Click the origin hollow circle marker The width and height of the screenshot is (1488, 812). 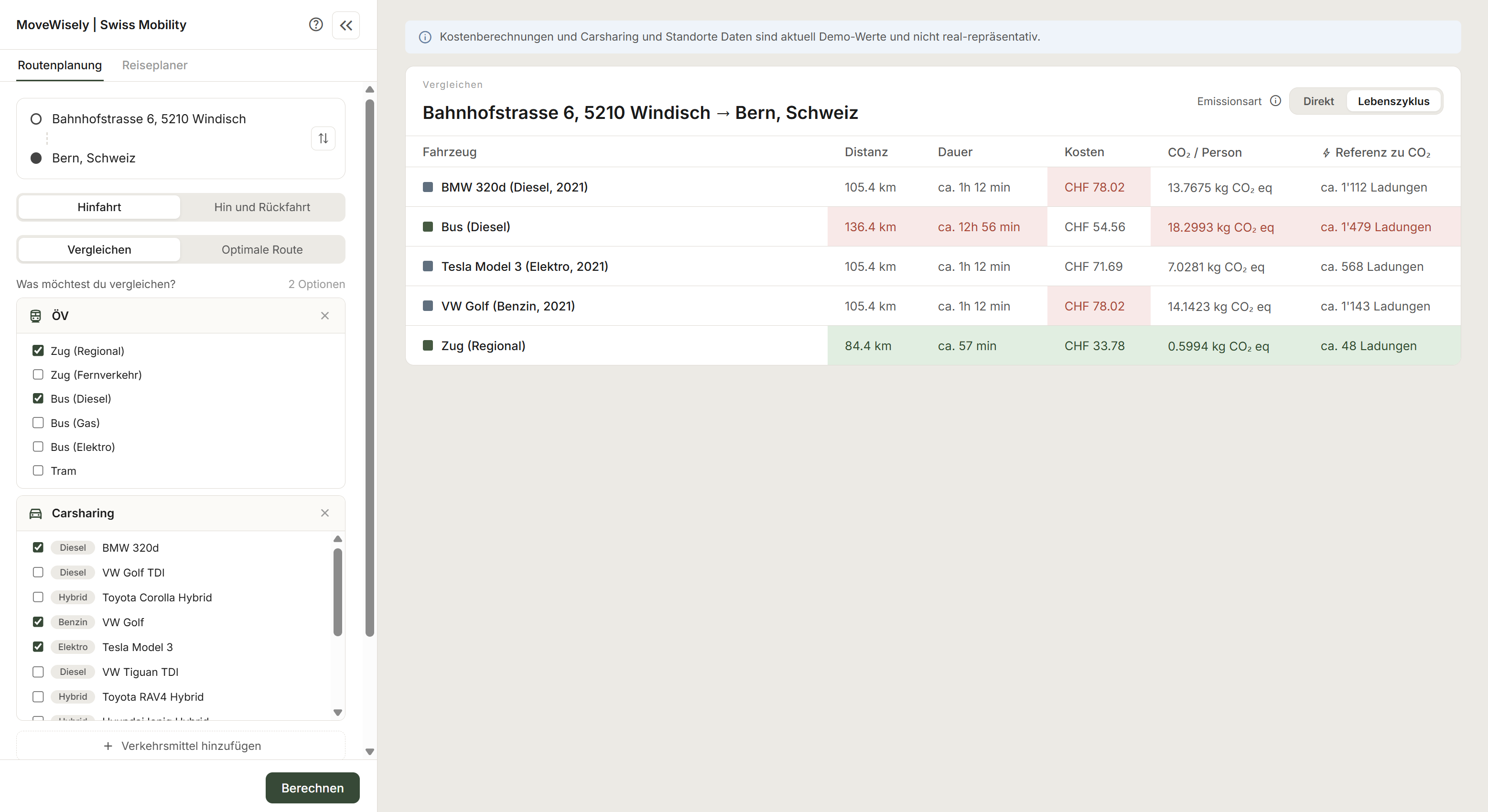36,119
